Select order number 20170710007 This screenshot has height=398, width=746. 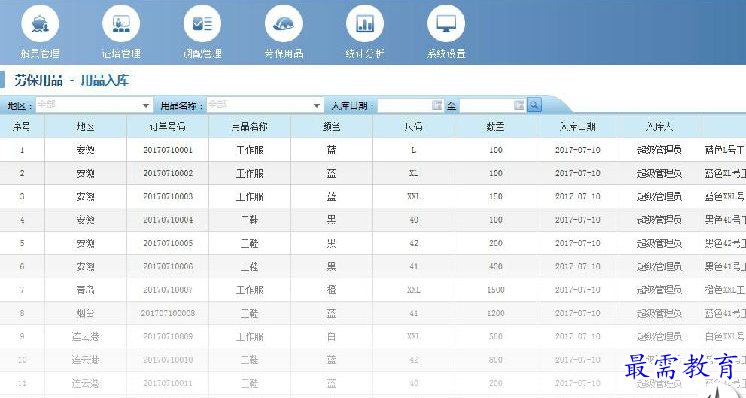(167, 290)
